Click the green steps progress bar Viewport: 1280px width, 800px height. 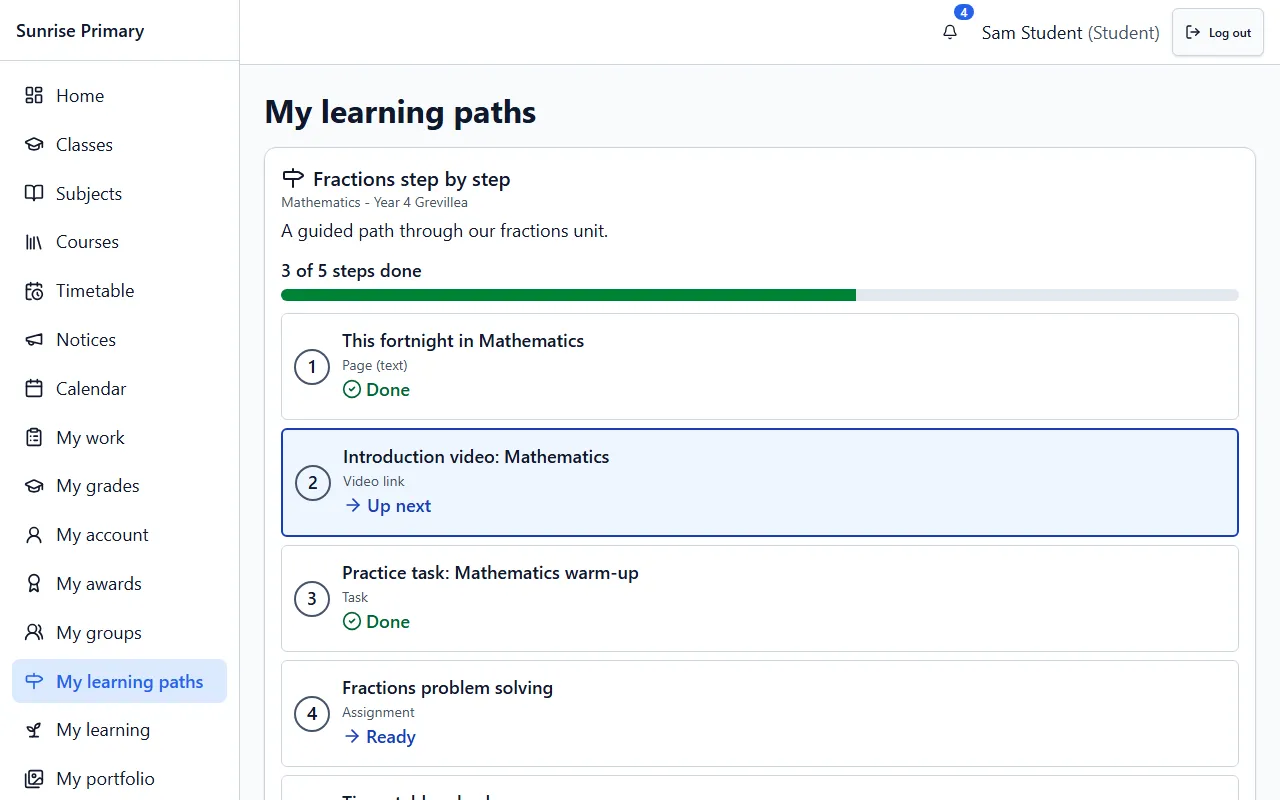(x=760, y=295)
